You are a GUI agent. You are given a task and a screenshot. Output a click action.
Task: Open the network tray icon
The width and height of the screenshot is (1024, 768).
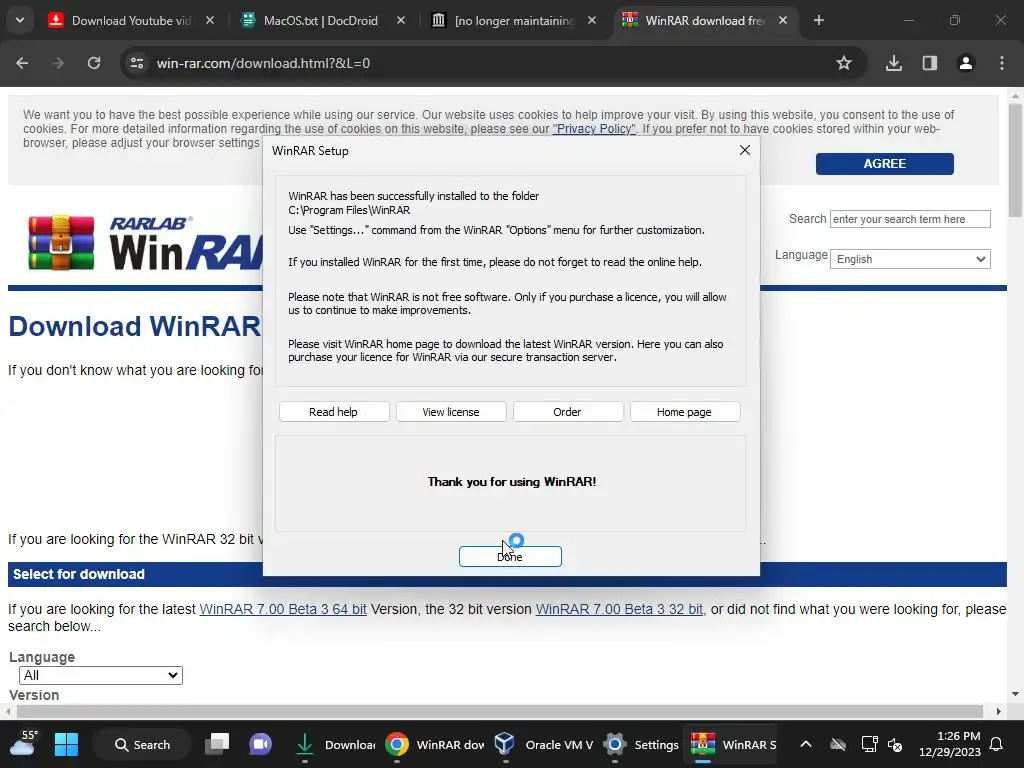[x=869, y=744]
